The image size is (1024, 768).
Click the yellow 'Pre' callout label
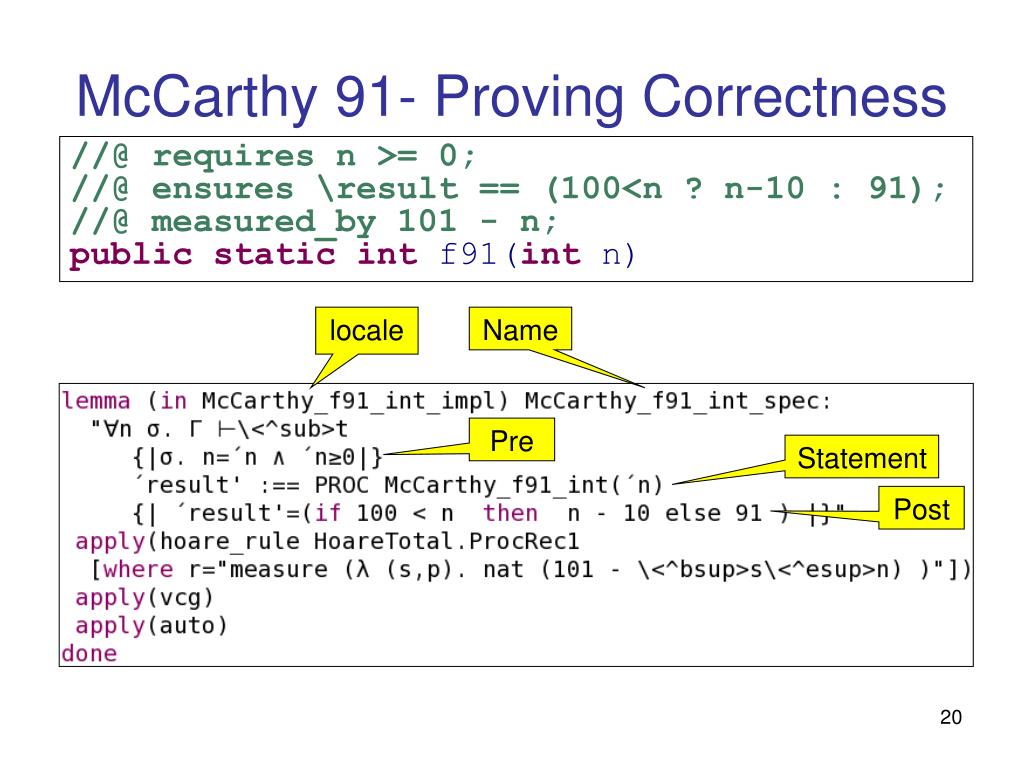[x=512, y=440]
